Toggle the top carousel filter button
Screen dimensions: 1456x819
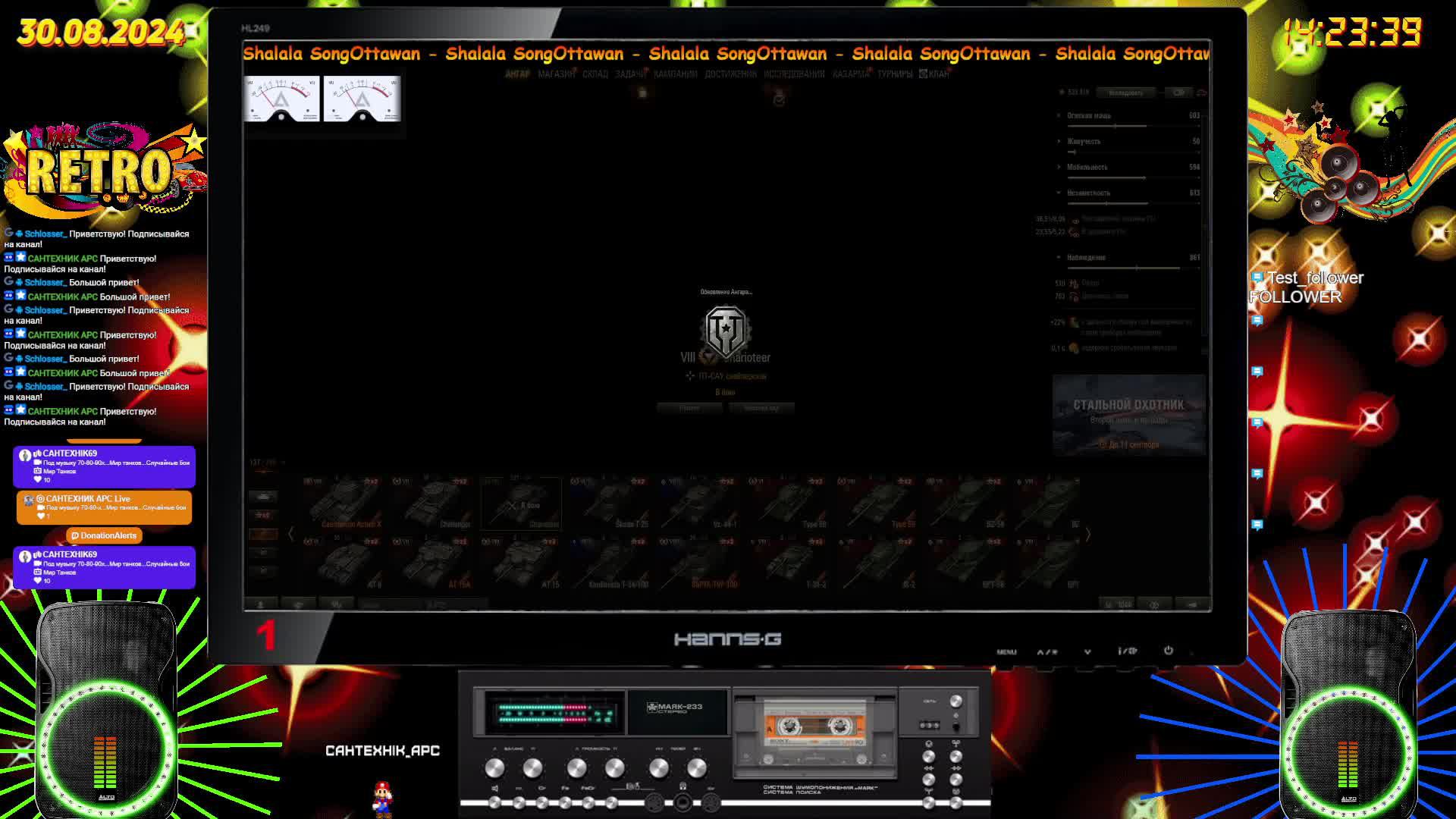(x=263, y=497)
